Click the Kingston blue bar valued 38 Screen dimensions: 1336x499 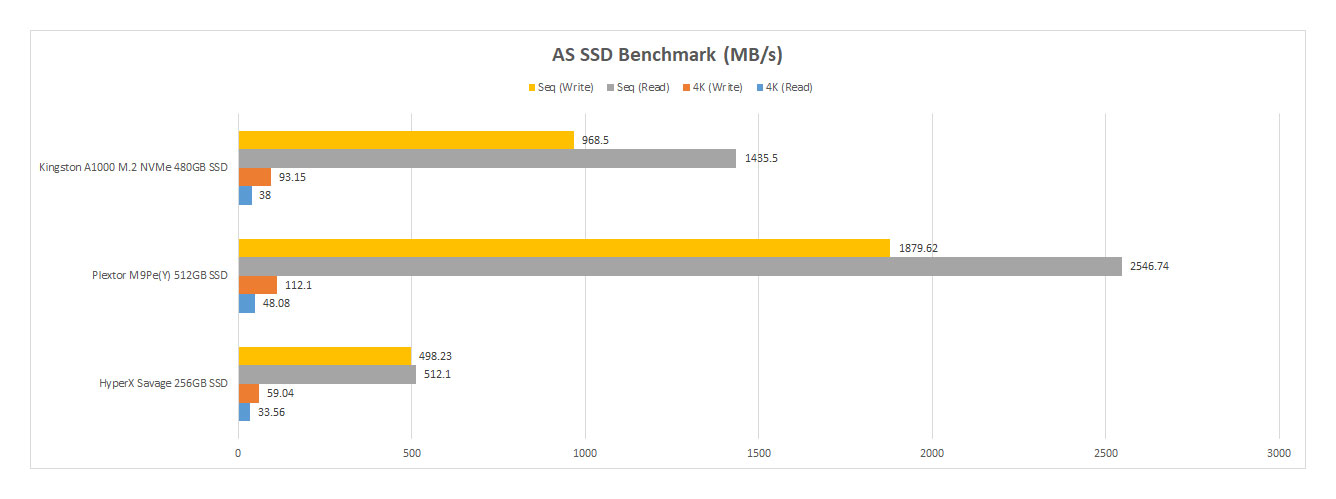(x=245, y=195)
